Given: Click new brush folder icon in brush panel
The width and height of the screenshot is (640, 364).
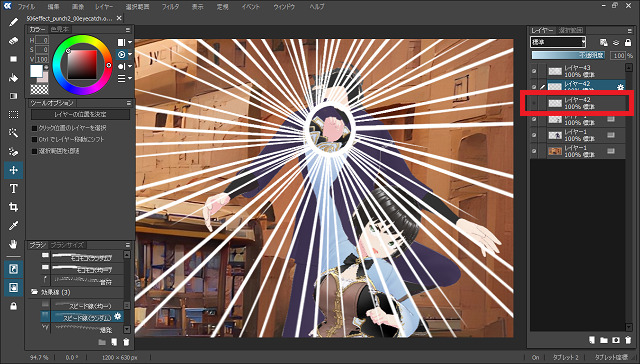Looking at the screenshot, I should tap(102, 342).
